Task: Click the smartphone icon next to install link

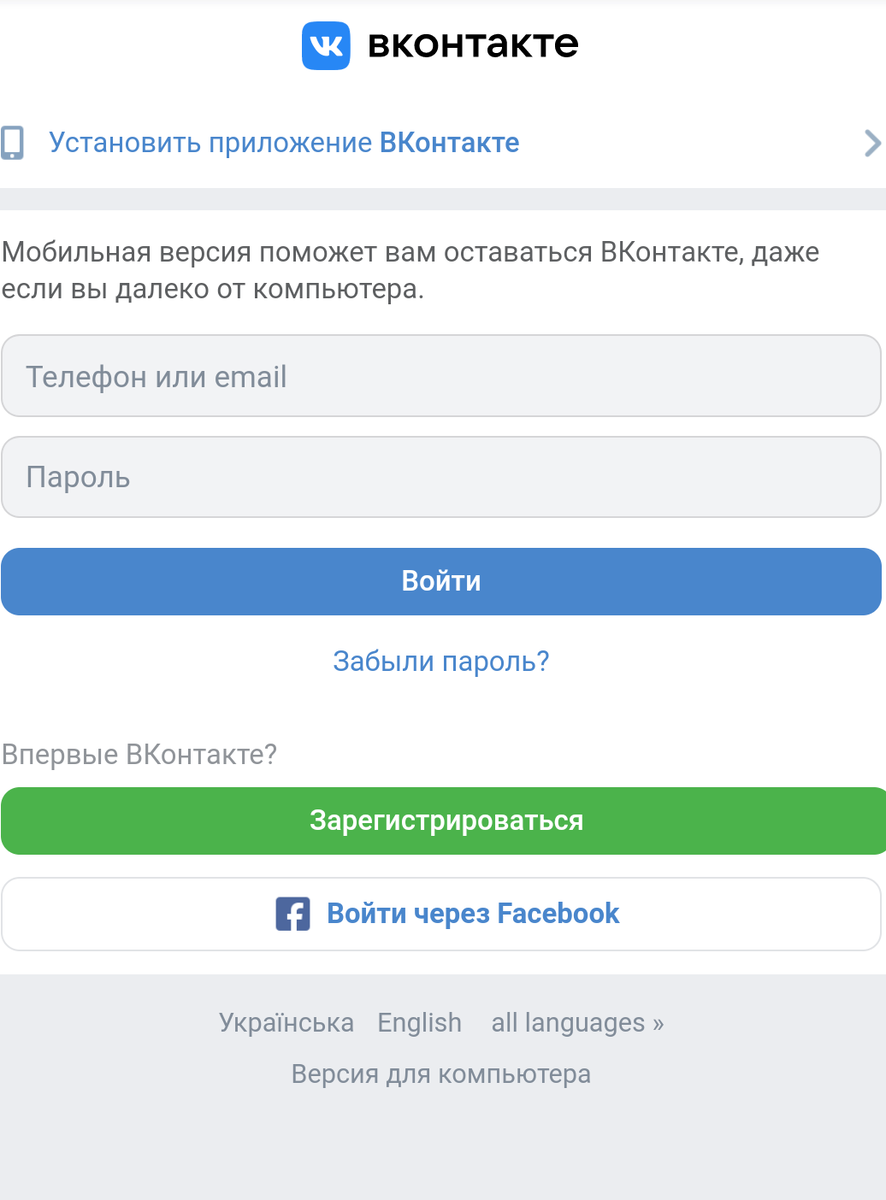Action: [12, 142]
